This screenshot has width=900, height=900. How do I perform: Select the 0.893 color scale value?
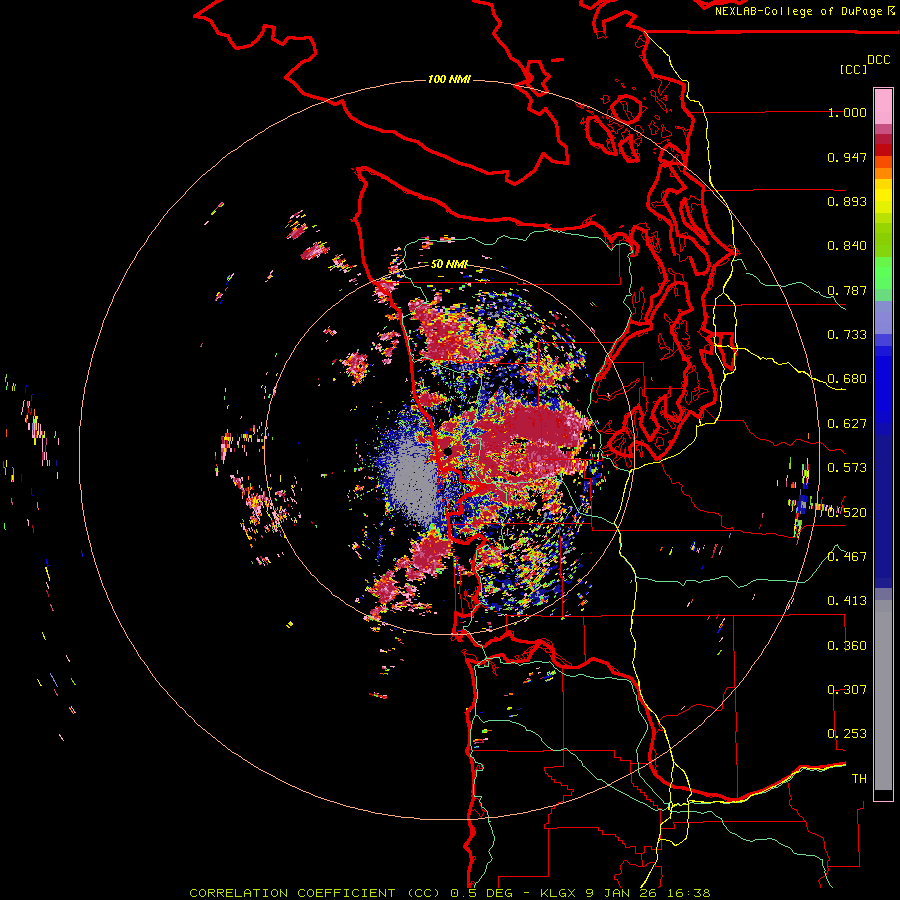(847, 201)
